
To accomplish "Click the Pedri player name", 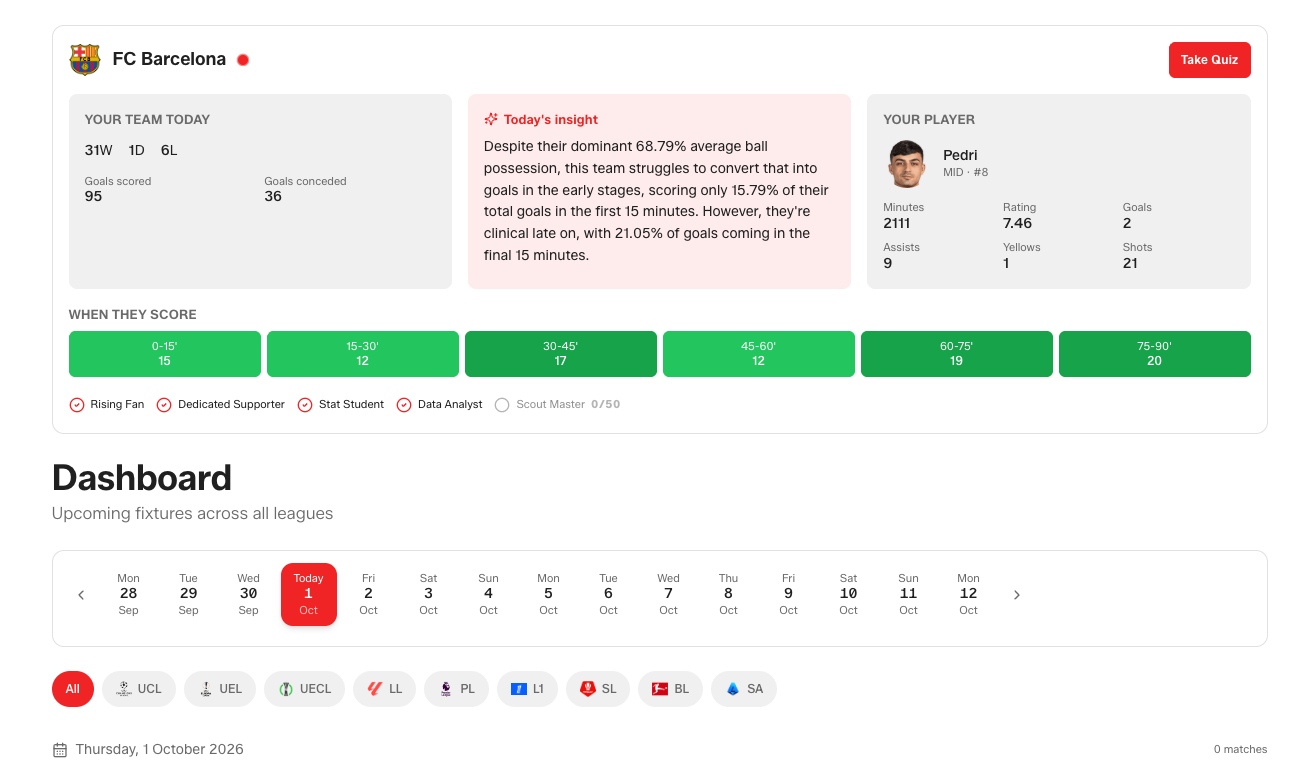I will click(x=960, y=155).
